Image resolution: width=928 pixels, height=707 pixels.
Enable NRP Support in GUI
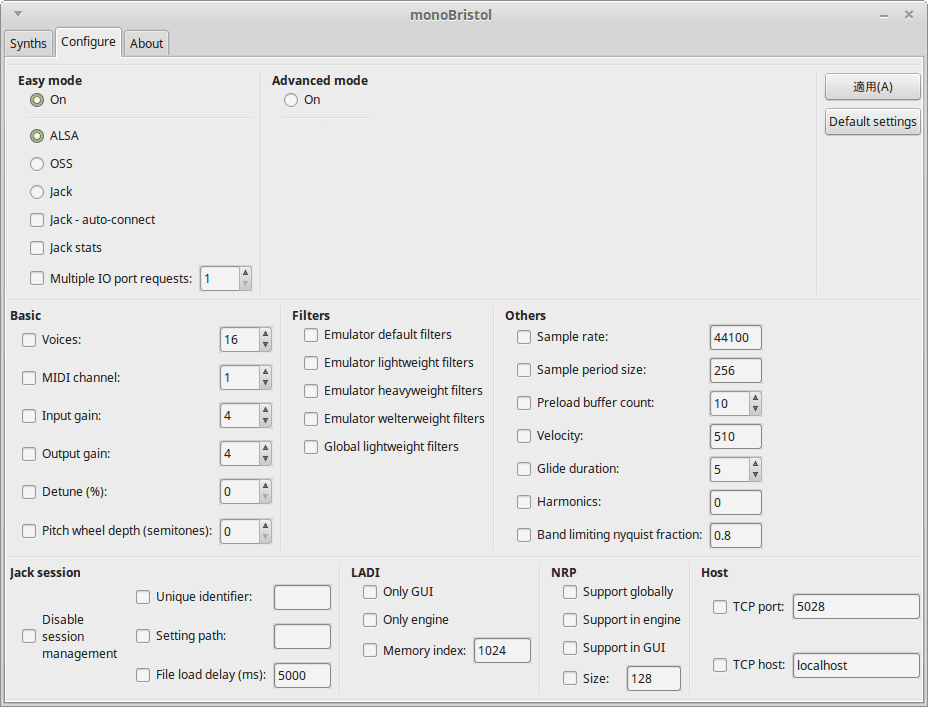tap(570, 648)
